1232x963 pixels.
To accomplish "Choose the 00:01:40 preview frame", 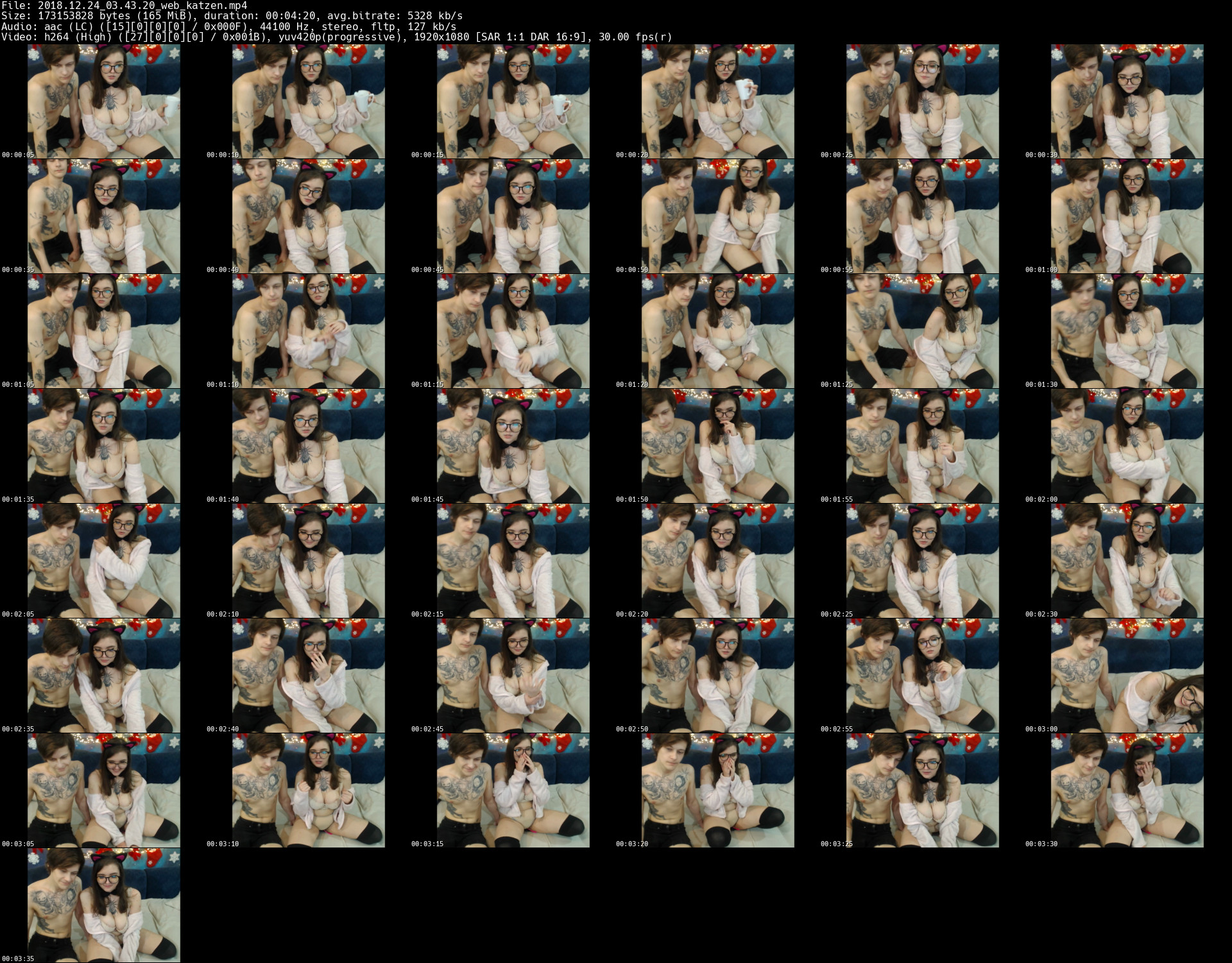I will click(309, 446).
